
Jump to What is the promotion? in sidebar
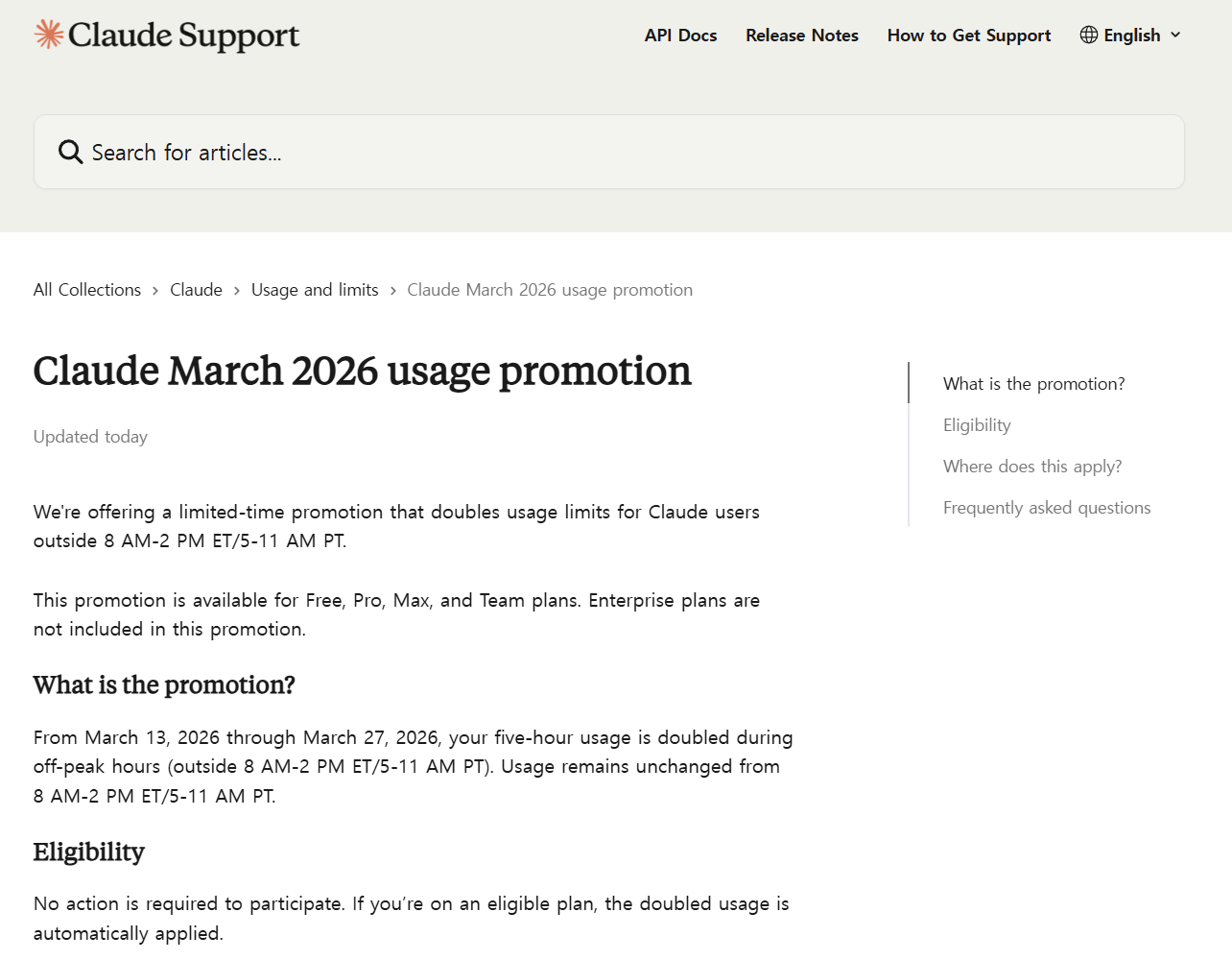tap(1033, 384)
